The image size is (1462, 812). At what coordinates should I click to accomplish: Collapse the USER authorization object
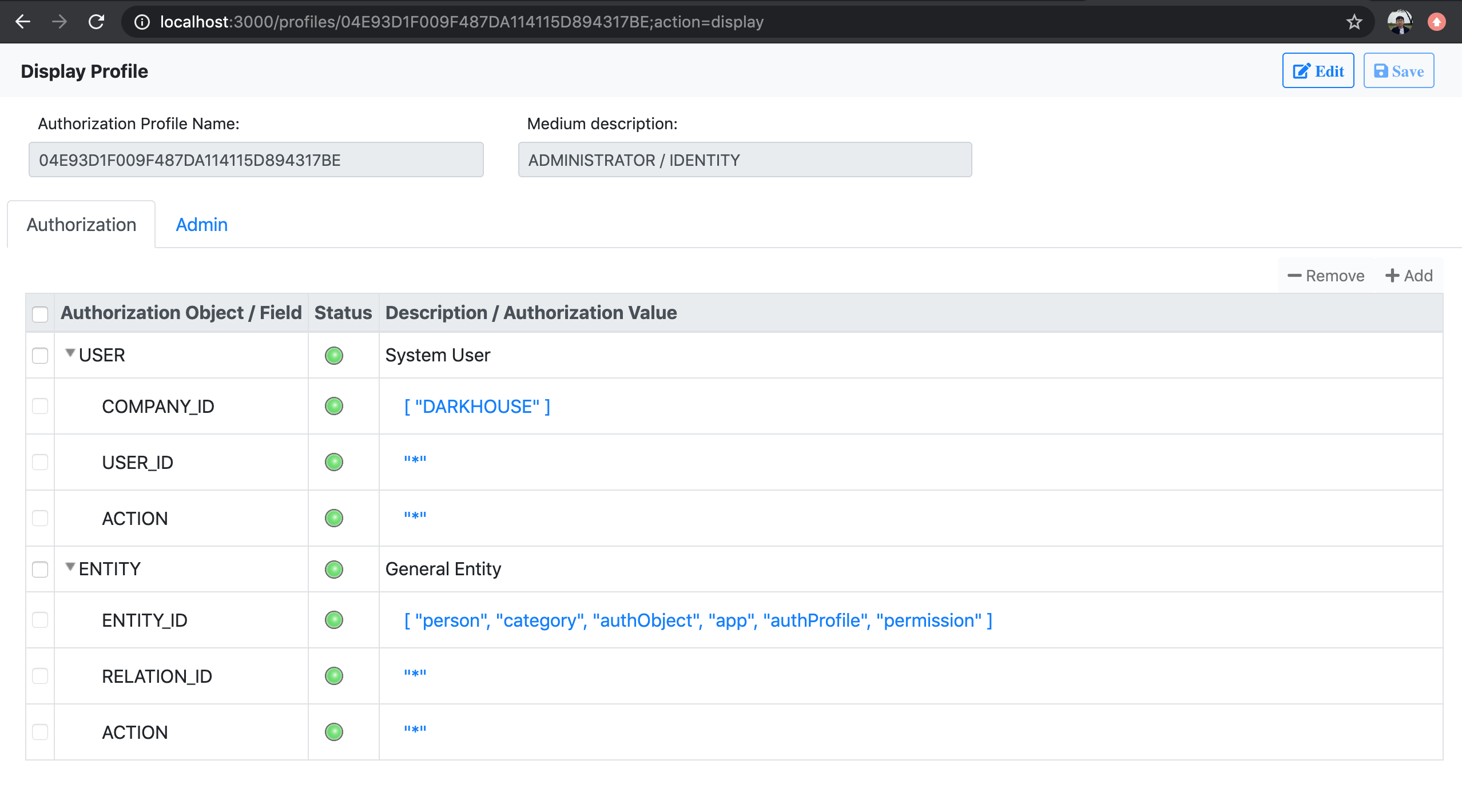70,353
